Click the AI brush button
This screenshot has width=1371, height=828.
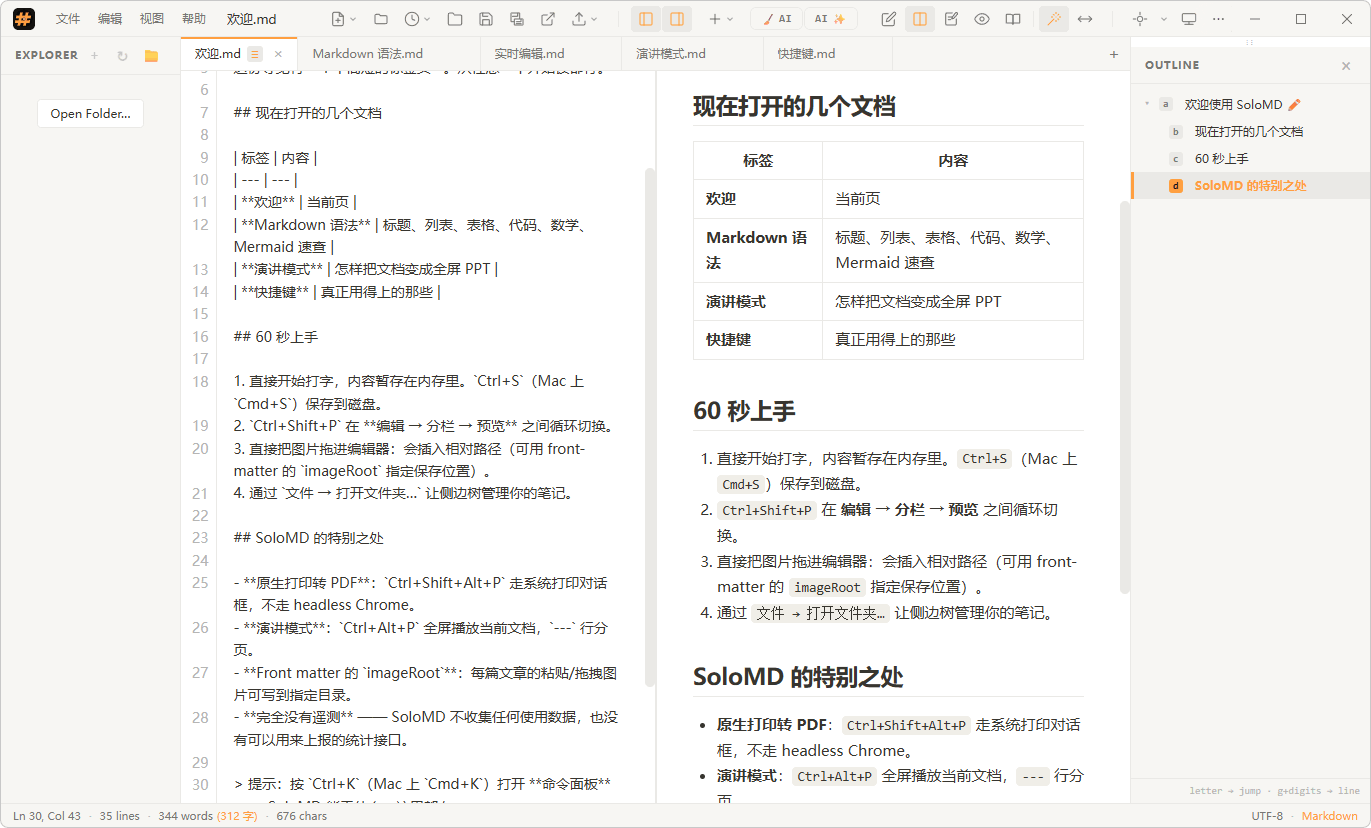click(776, 19)
